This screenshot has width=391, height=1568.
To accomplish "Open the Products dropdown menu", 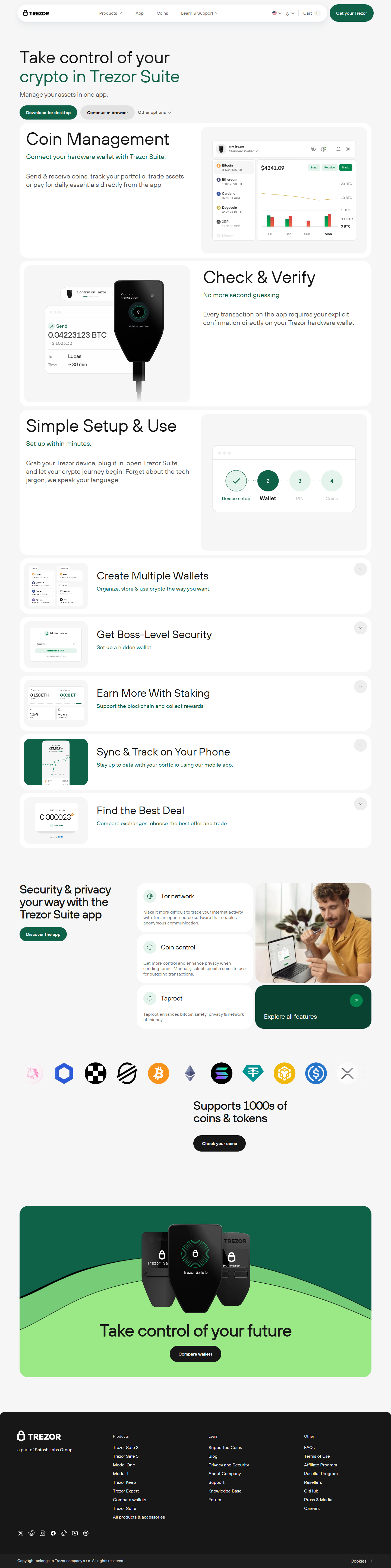I will (110, 13).
